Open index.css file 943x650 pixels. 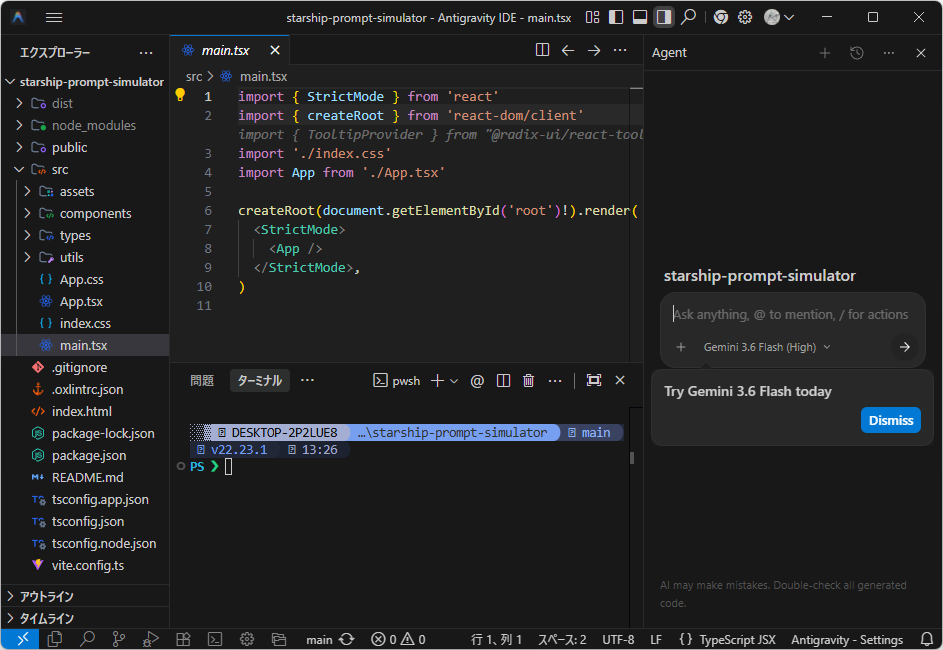point(85,323)
